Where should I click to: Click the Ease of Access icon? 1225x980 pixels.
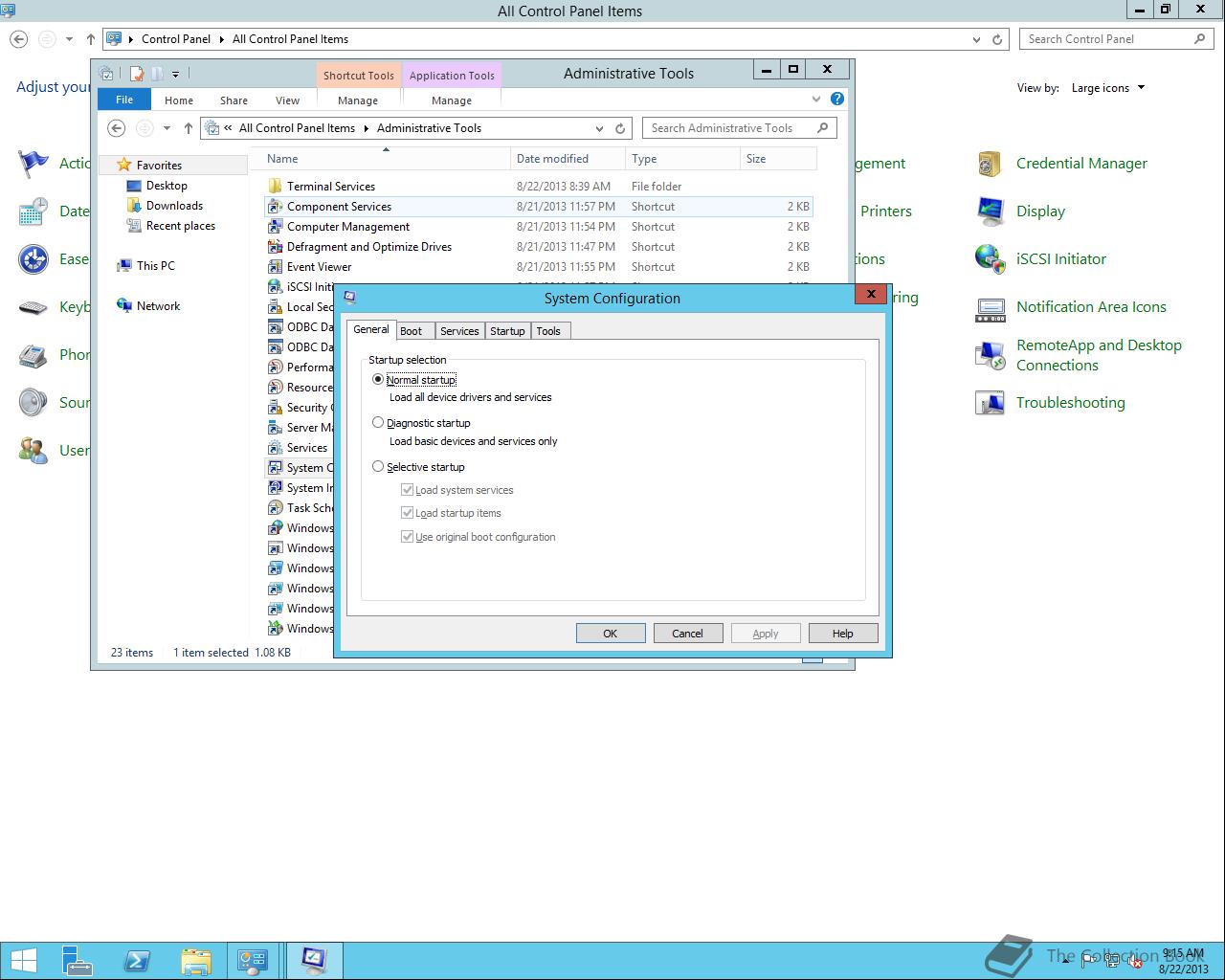tap(33, 259)
